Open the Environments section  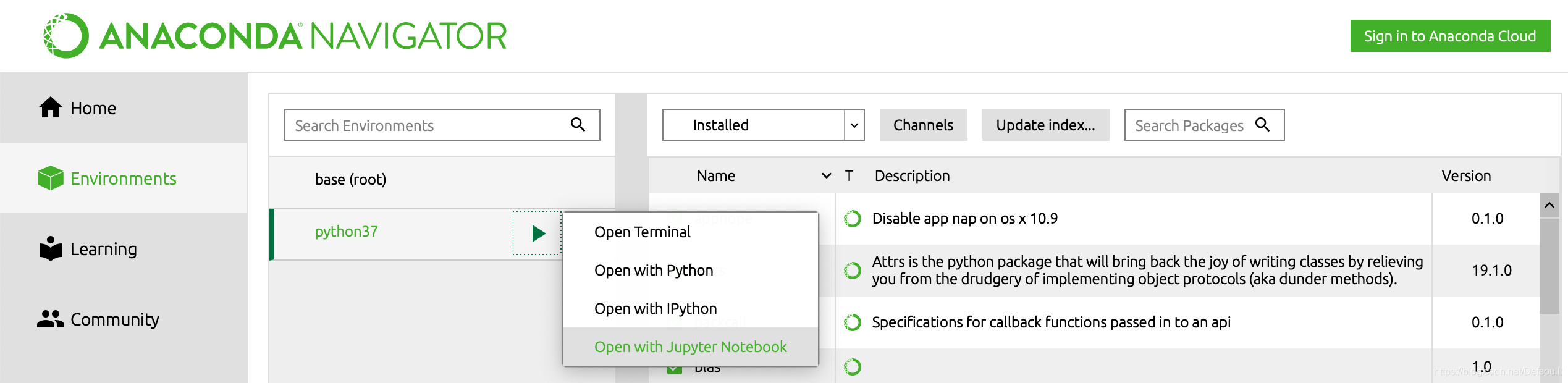pos(124,179)
